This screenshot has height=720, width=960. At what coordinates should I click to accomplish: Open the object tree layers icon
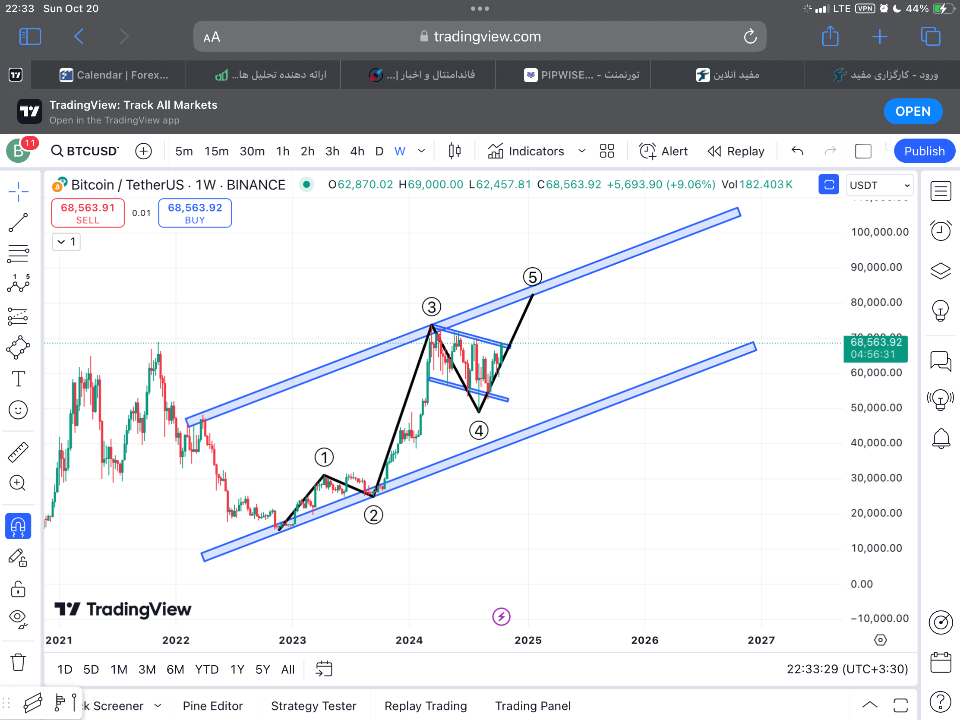pyautogui.click(x=940, y=271)
